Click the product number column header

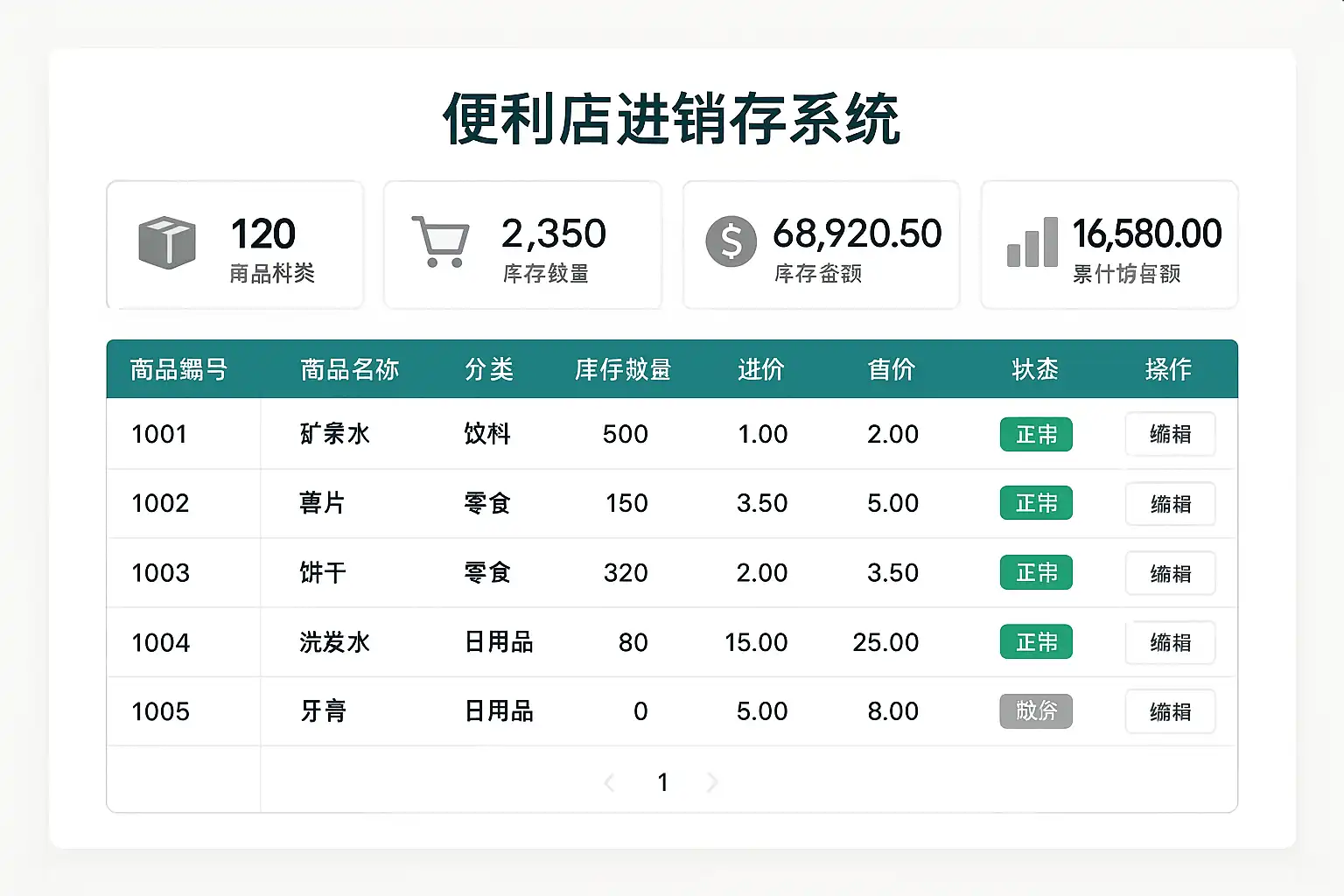coord(178,369)
